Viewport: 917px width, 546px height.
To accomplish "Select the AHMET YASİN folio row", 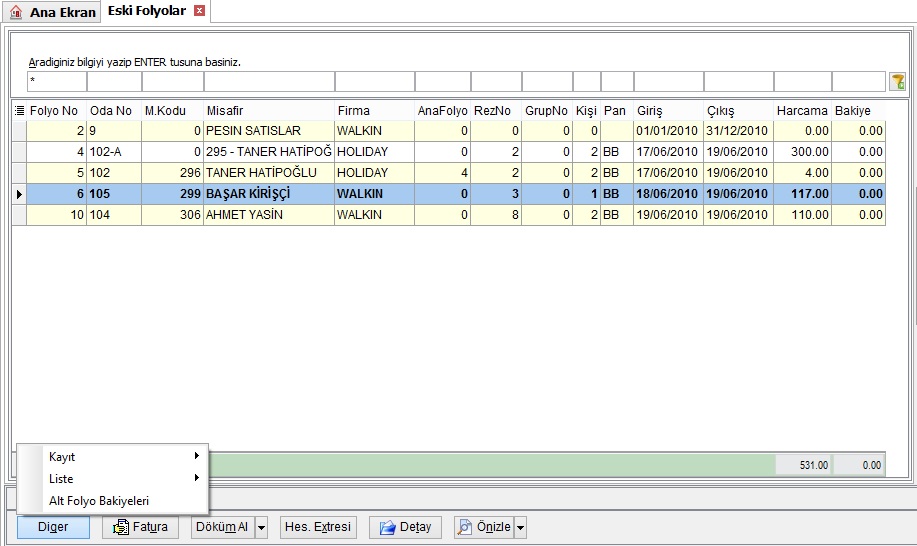I will pyautogui.click(x=449, y=215).
